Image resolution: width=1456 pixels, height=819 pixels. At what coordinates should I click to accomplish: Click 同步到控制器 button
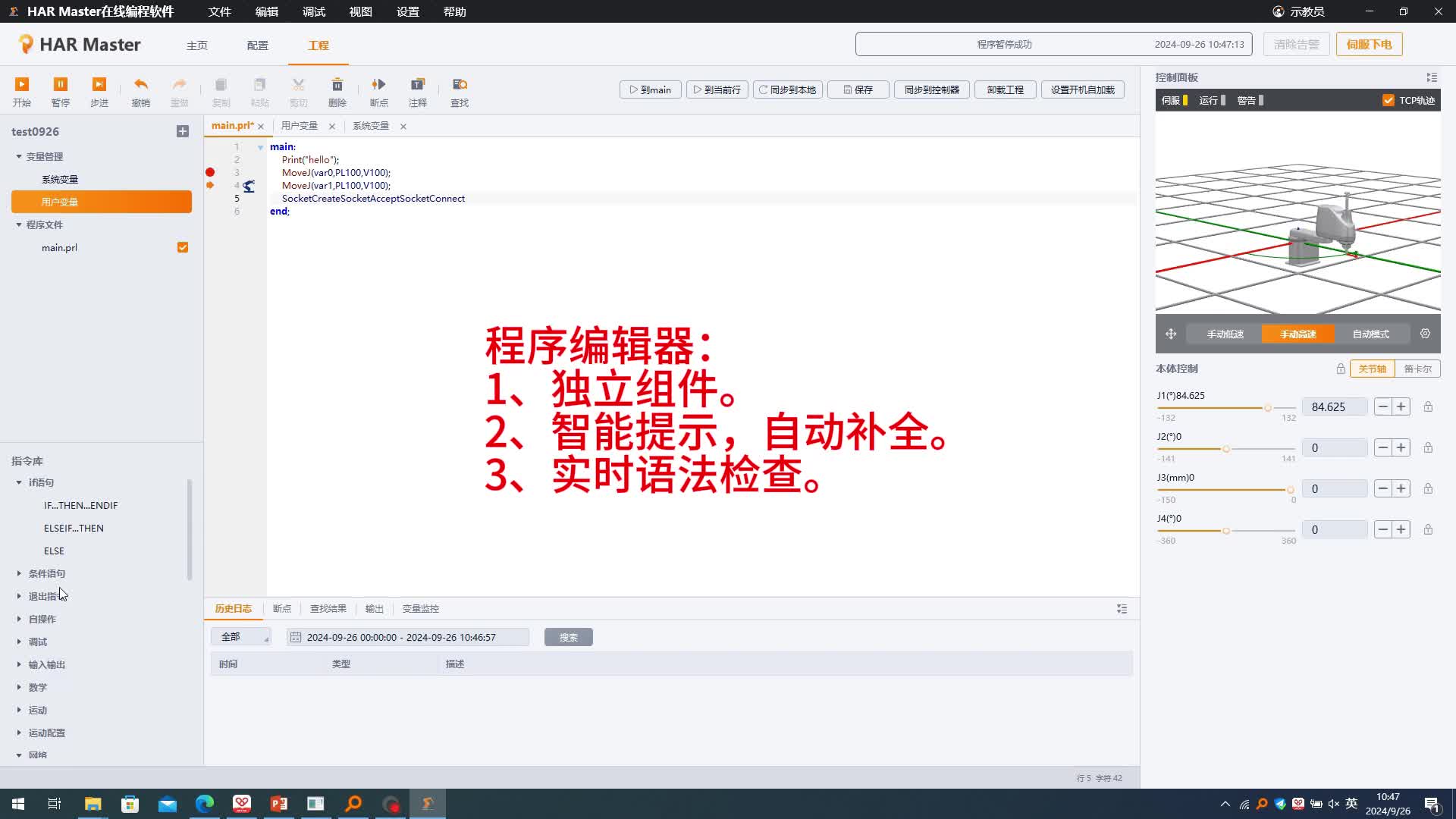click(931, 89)
